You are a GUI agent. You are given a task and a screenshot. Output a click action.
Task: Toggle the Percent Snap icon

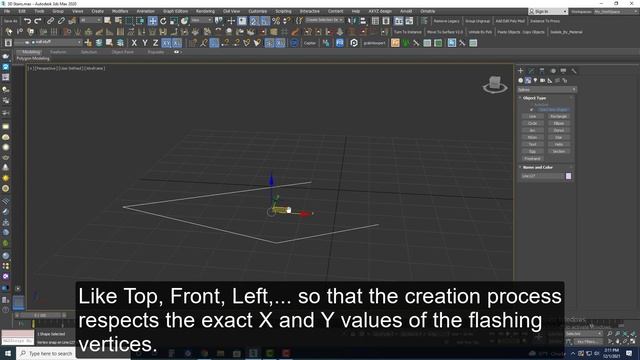pyautogui.click(x=276, y=20)
